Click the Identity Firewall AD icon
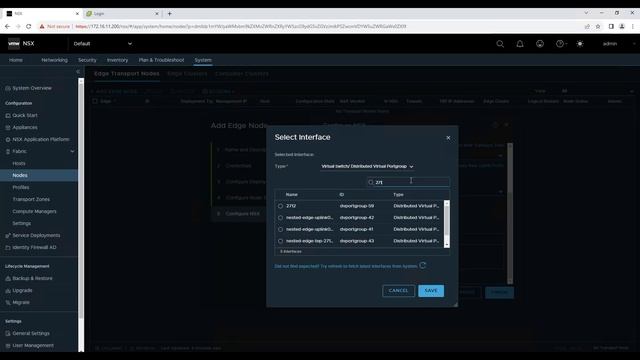Image resolution: width=640 pixels, height=360 pixels. coord(8,247)
